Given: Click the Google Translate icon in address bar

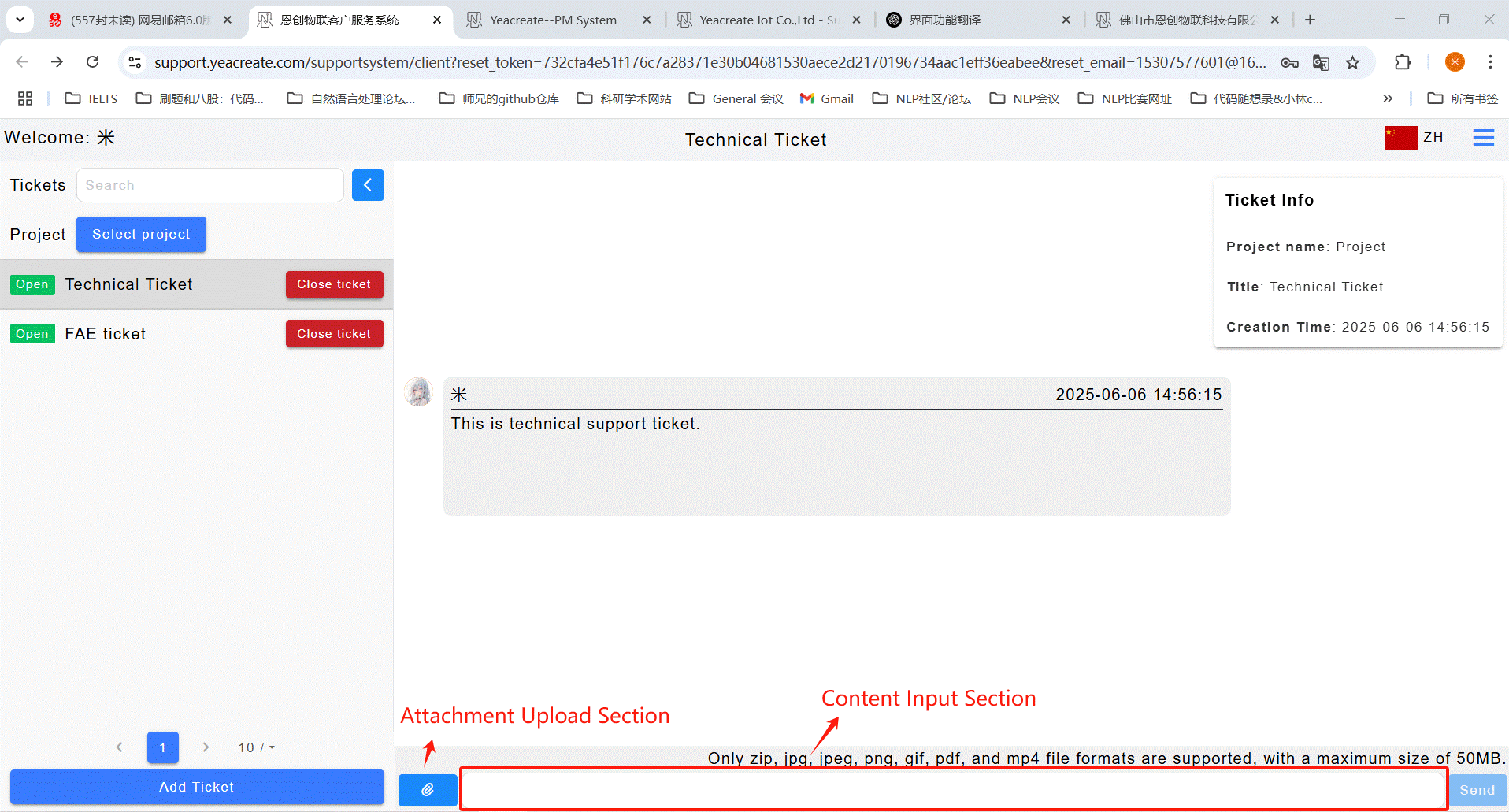Looking at the screenshot, I should coord(1321,62).
